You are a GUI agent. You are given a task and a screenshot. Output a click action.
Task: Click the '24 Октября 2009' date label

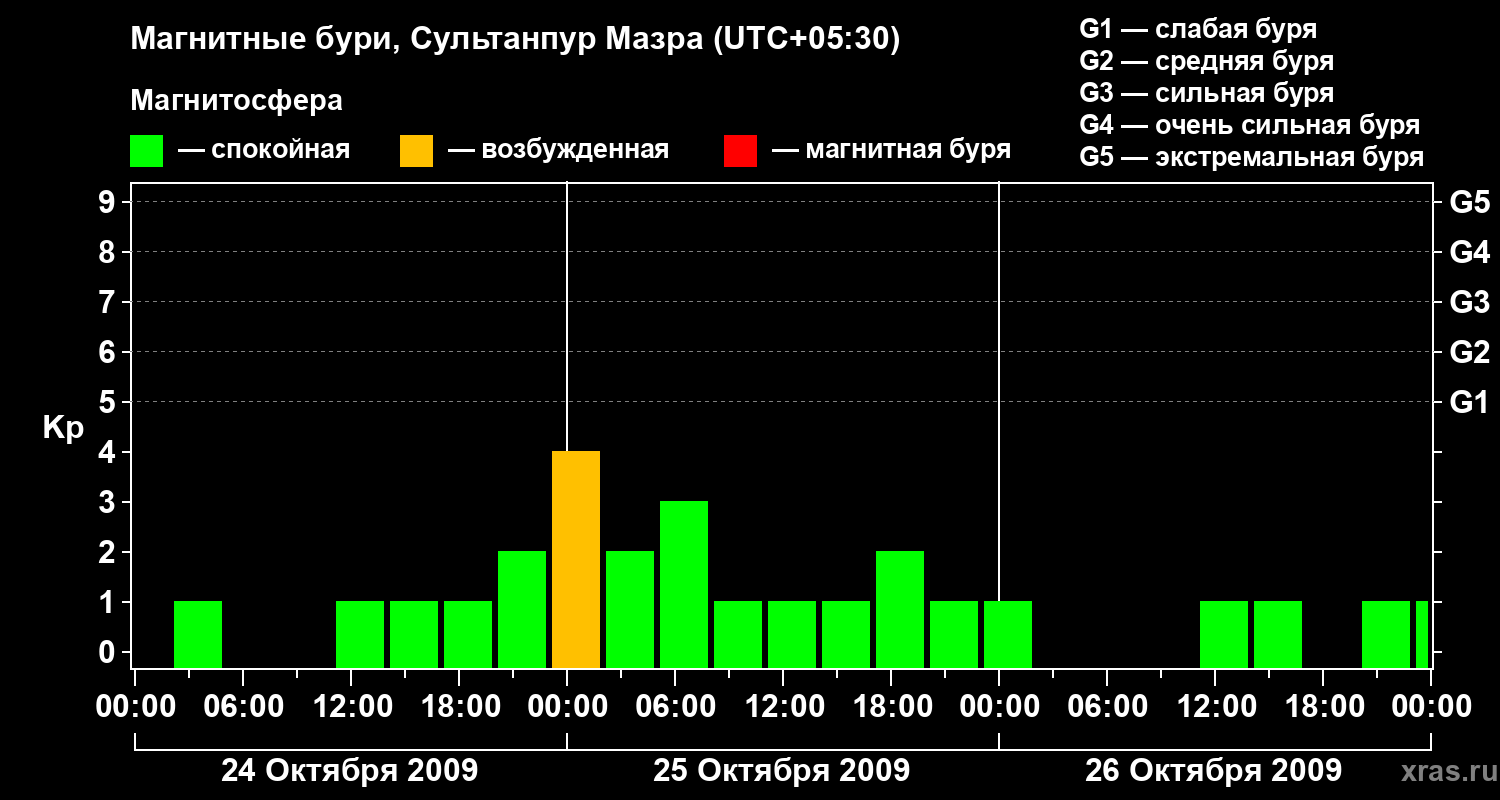click(x=350, y=771)
